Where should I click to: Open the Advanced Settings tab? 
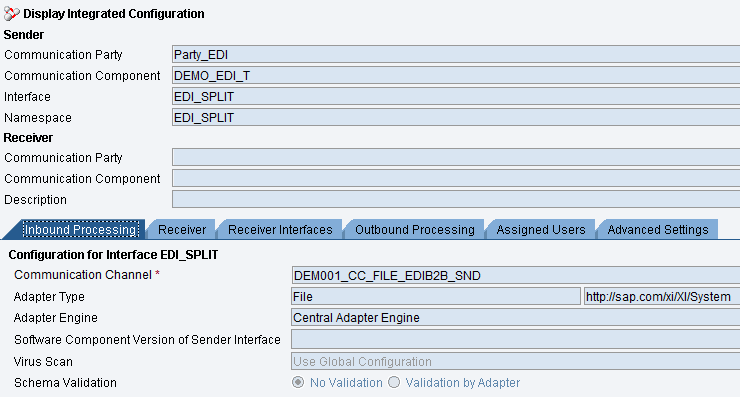[658, 230]
